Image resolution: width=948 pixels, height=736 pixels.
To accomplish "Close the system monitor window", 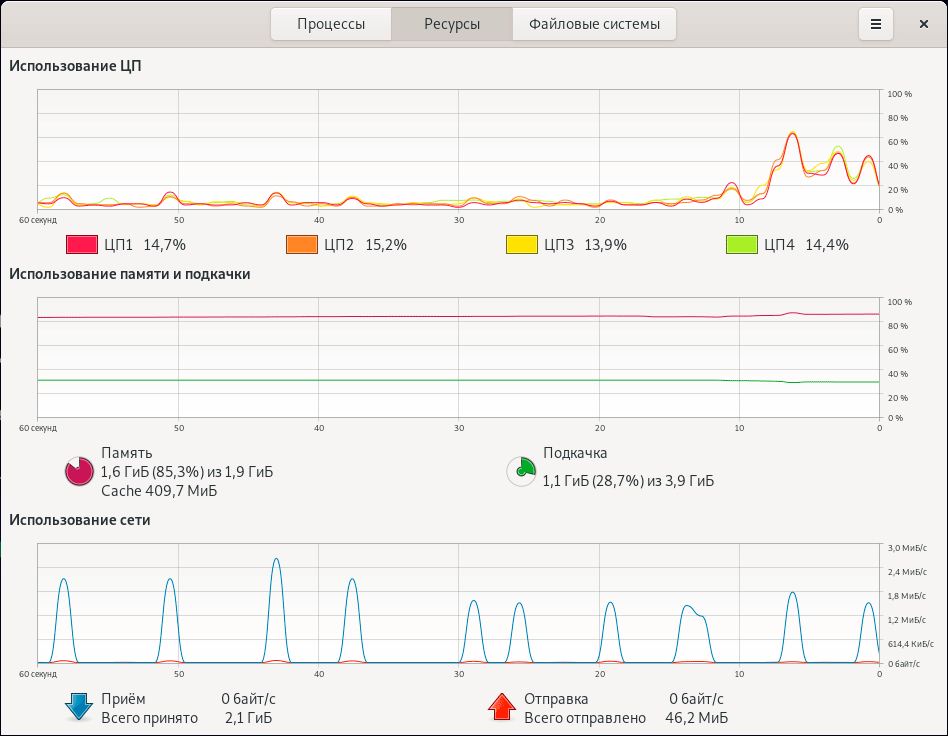I will click(x=924, y=24).
